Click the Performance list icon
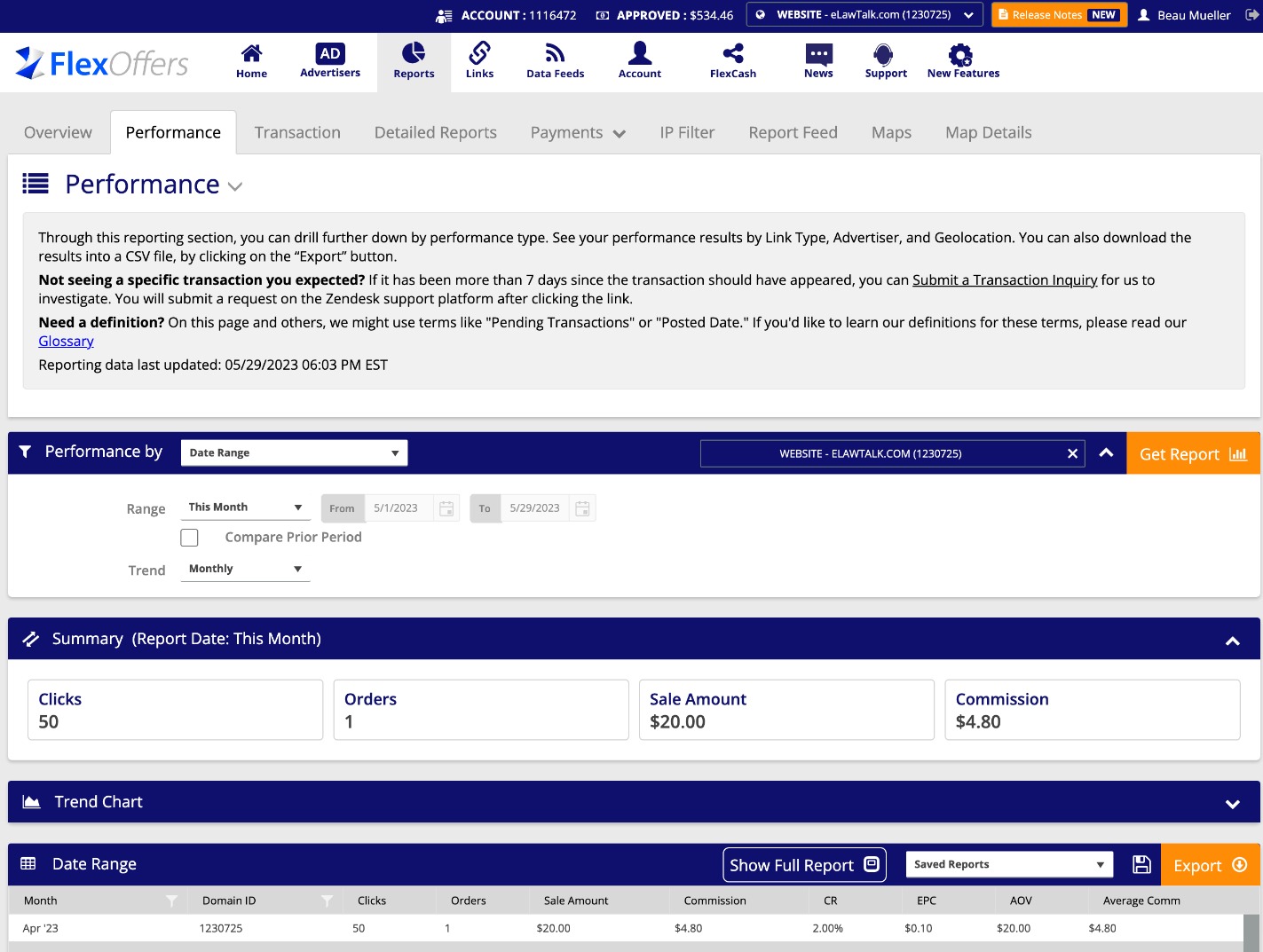Viewport: 1263px width, 952px height. tap(36, 184)
